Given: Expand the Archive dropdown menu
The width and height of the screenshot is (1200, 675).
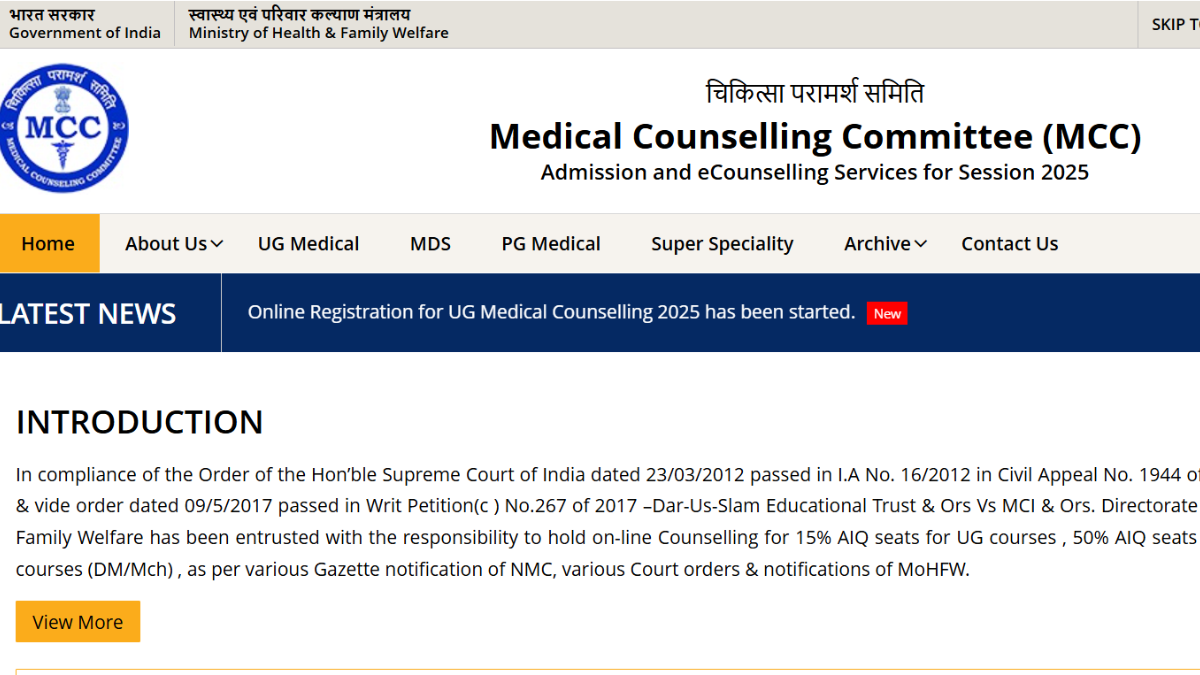Looking at the screenshot, I should tap(885, 244).
